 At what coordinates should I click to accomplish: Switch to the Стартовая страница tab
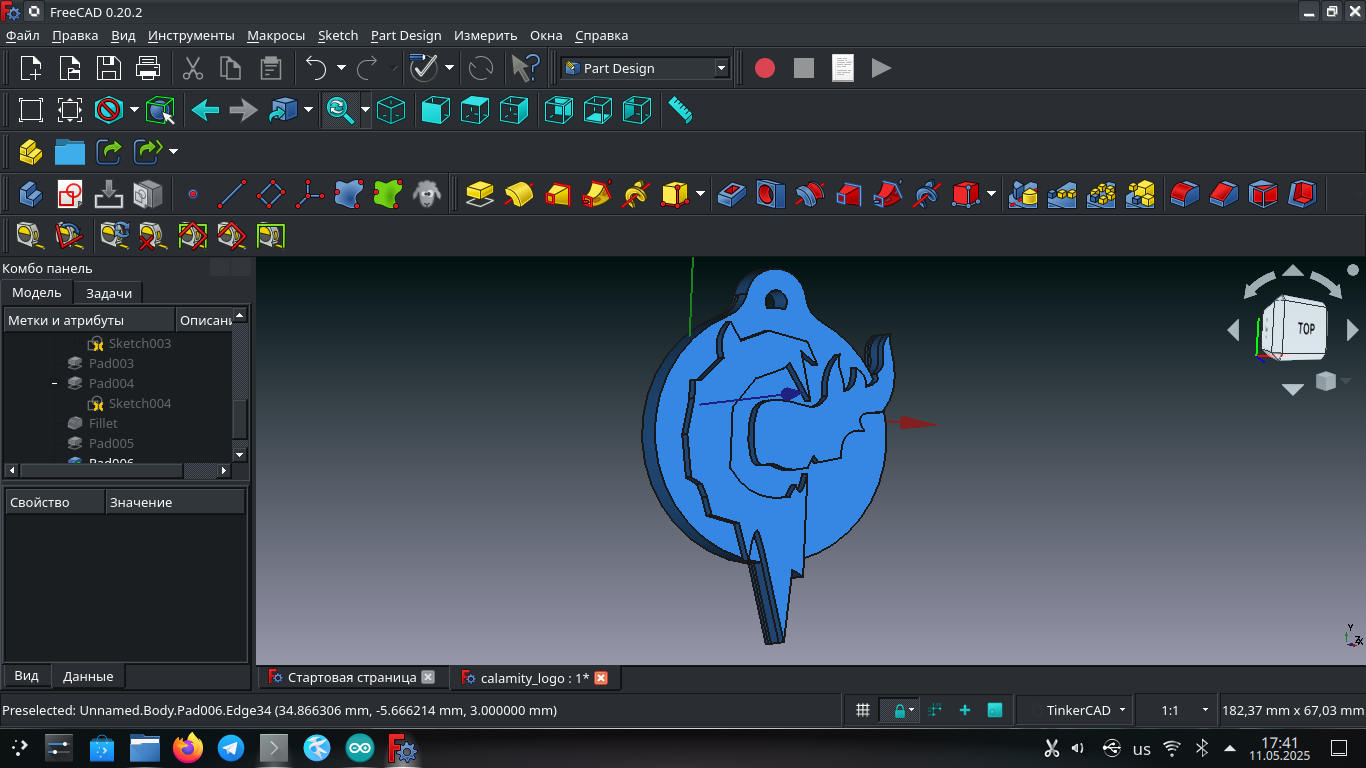point(351,677)
